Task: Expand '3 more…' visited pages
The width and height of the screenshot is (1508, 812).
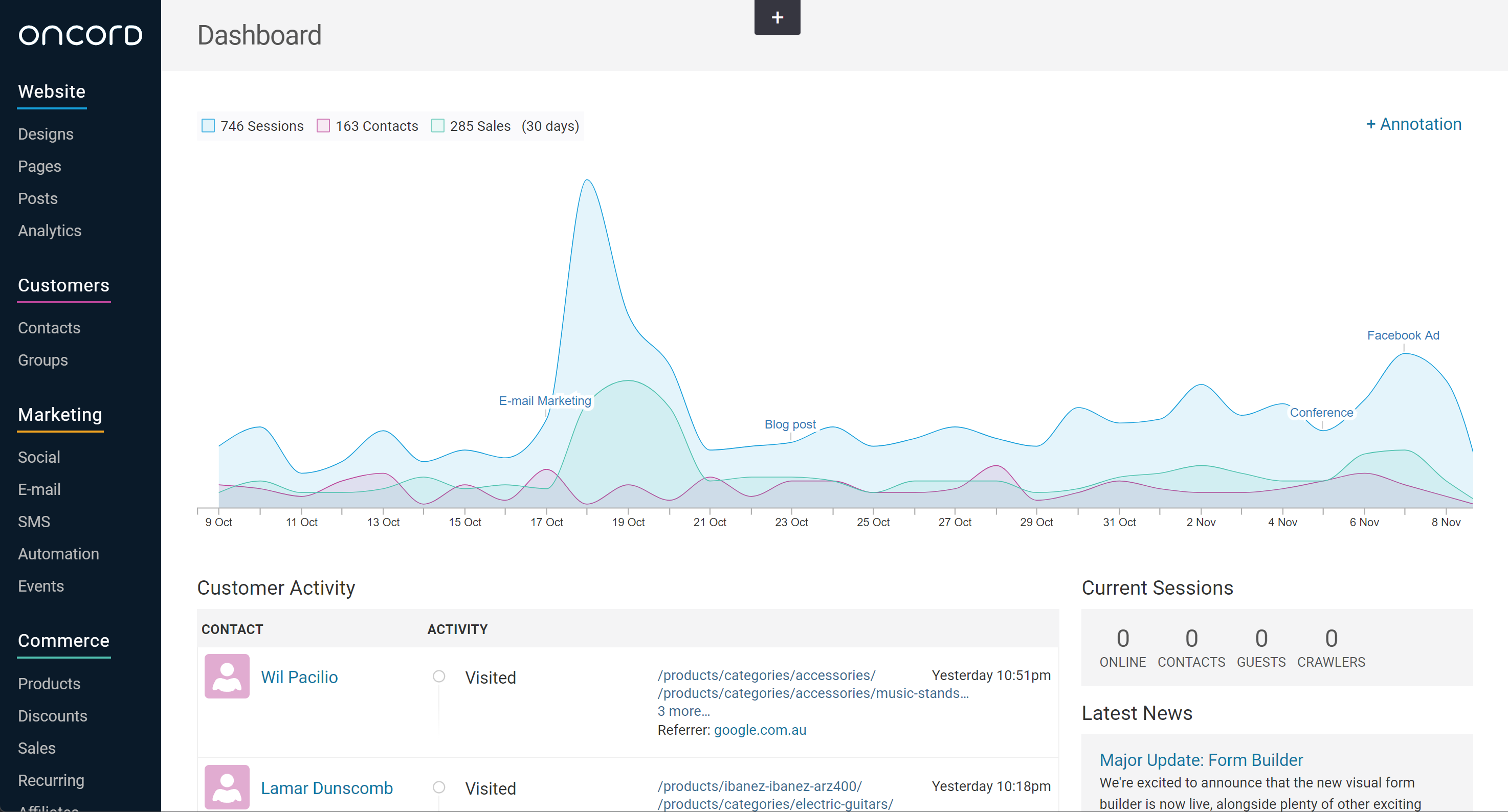Action: click(x=683, y=711)
